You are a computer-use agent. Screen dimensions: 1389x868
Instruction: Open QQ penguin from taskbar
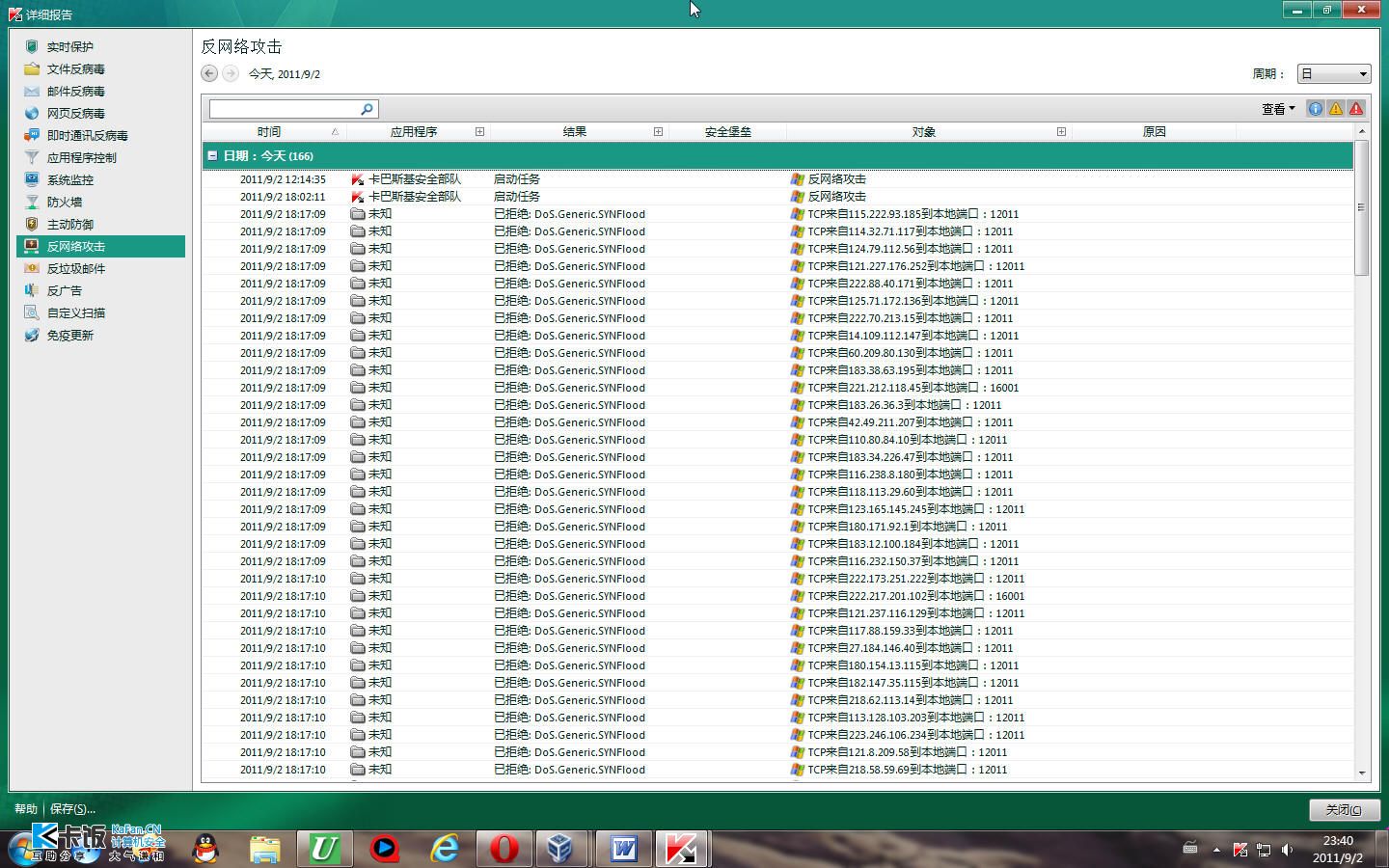[x=204, y=849]
